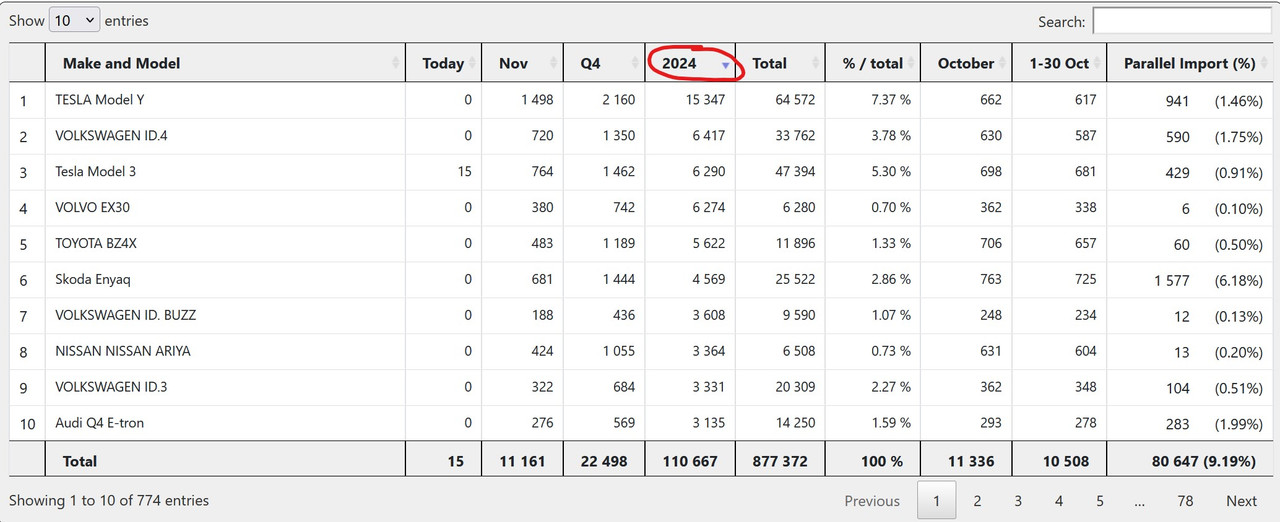Go to pagination page 5
The height and width of the screenshot is (522, 1280).
(1099, 501)
